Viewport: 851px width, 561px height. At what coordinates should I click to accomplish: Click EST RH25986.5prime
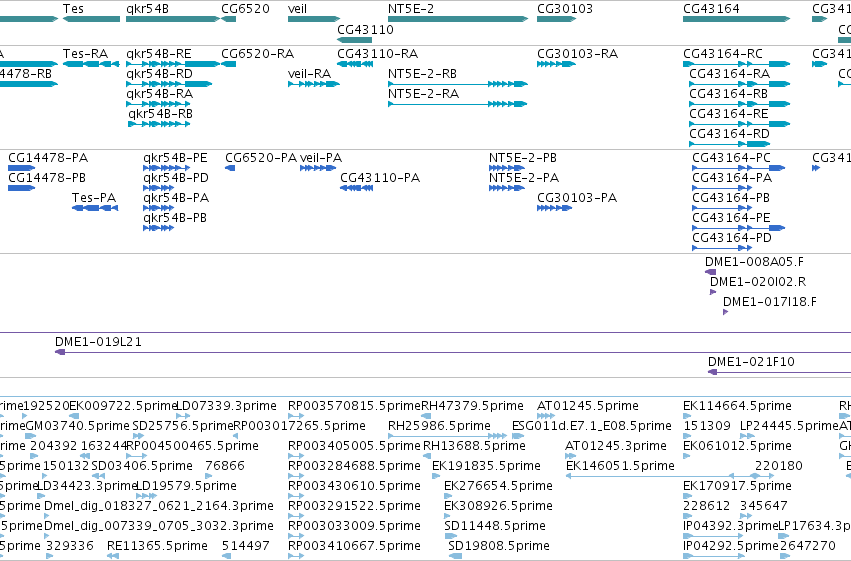(x=439, y=426)
